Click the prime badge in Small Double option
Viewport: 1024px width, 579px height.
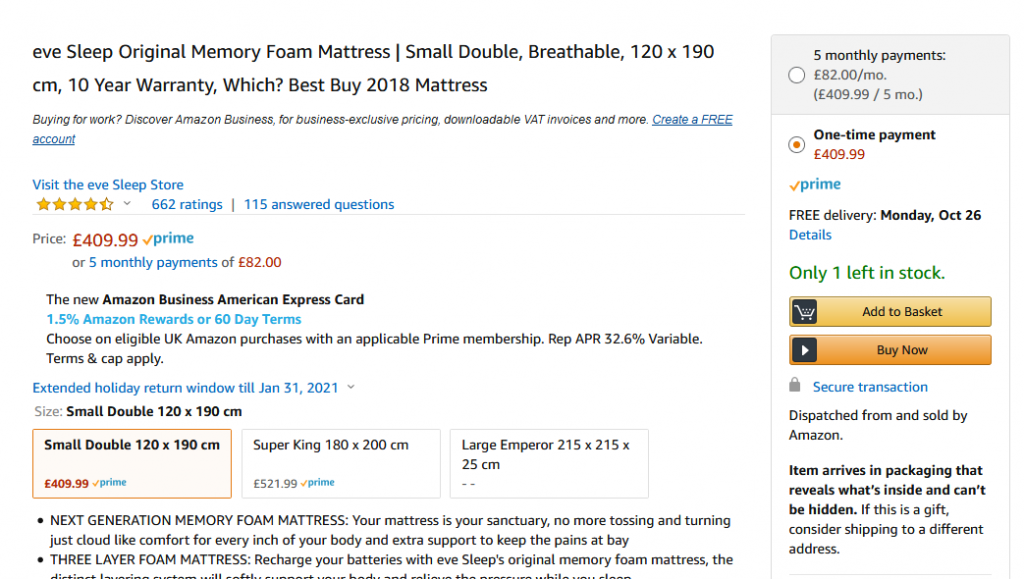point(109,483)
